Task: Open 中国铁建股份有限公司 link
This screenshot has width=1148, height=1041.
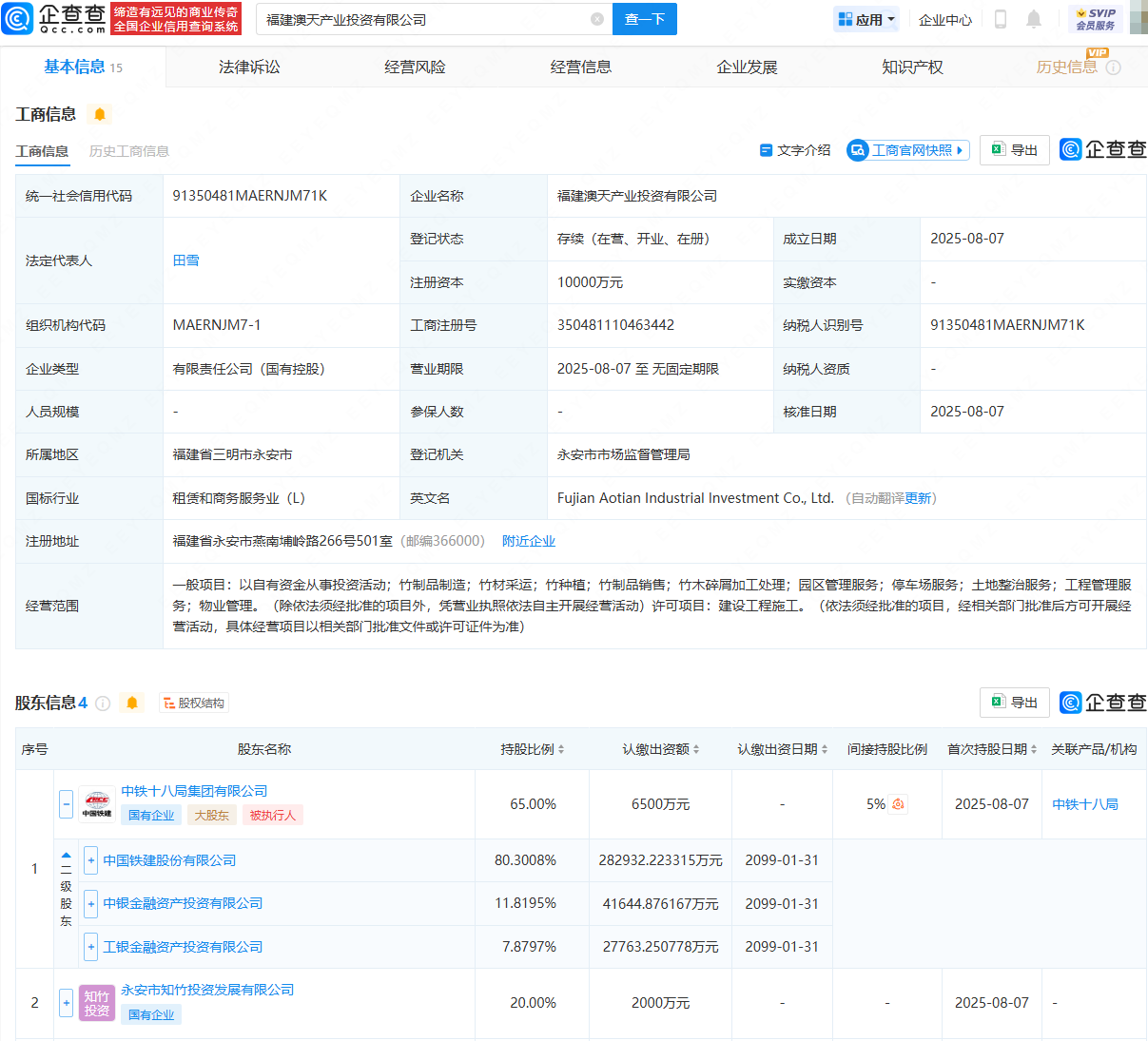Action: [x=169, y=860]
